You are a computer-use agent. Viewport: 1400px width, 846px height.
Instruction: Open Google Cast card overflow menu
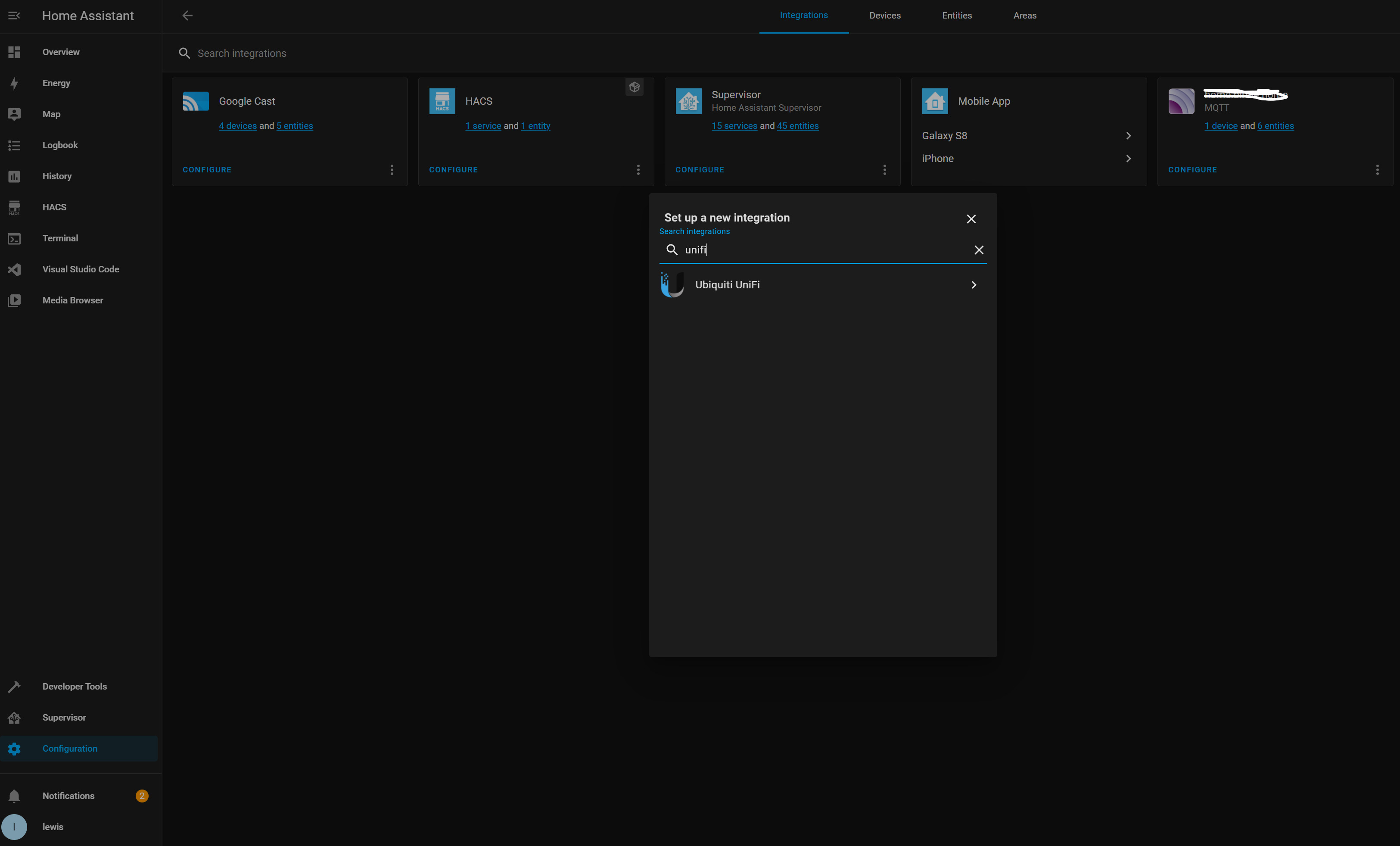pos(392,170)
